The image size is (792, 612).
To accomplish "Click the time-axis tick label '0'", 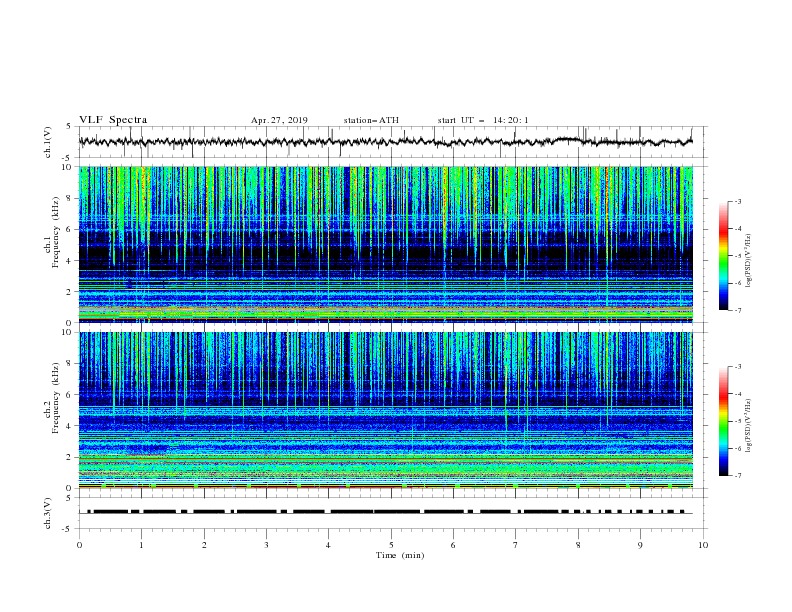I will (x=79, y=545).
